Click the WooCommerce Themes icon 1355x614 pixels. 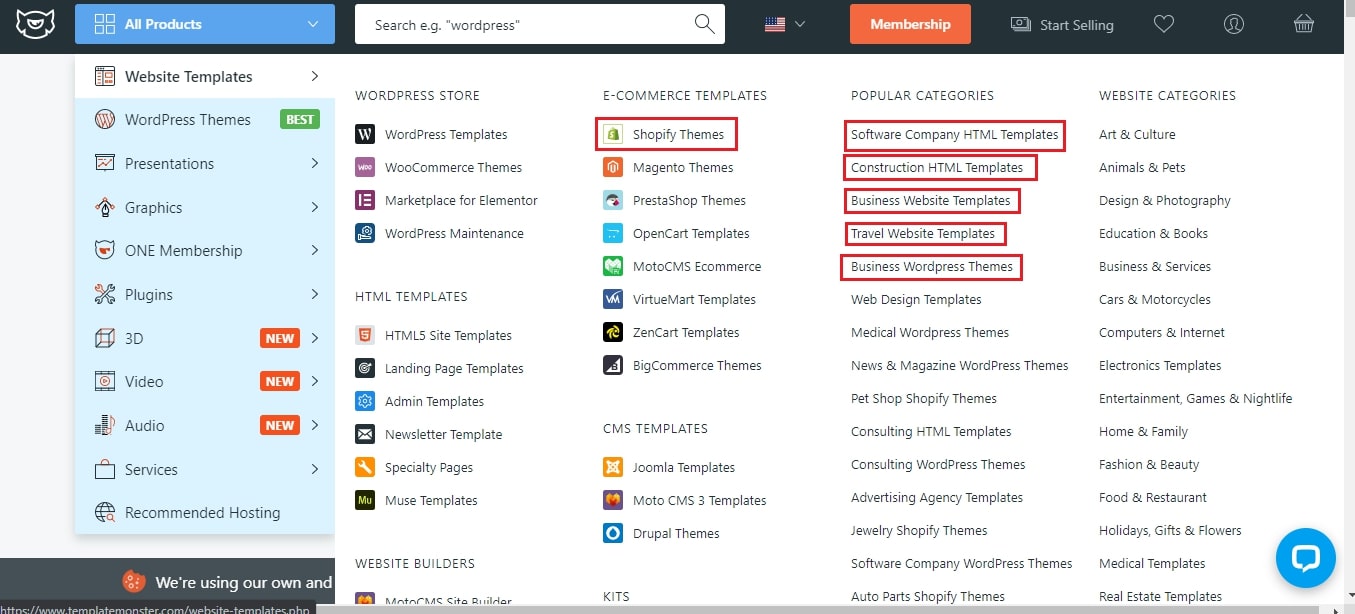[365, 167]
